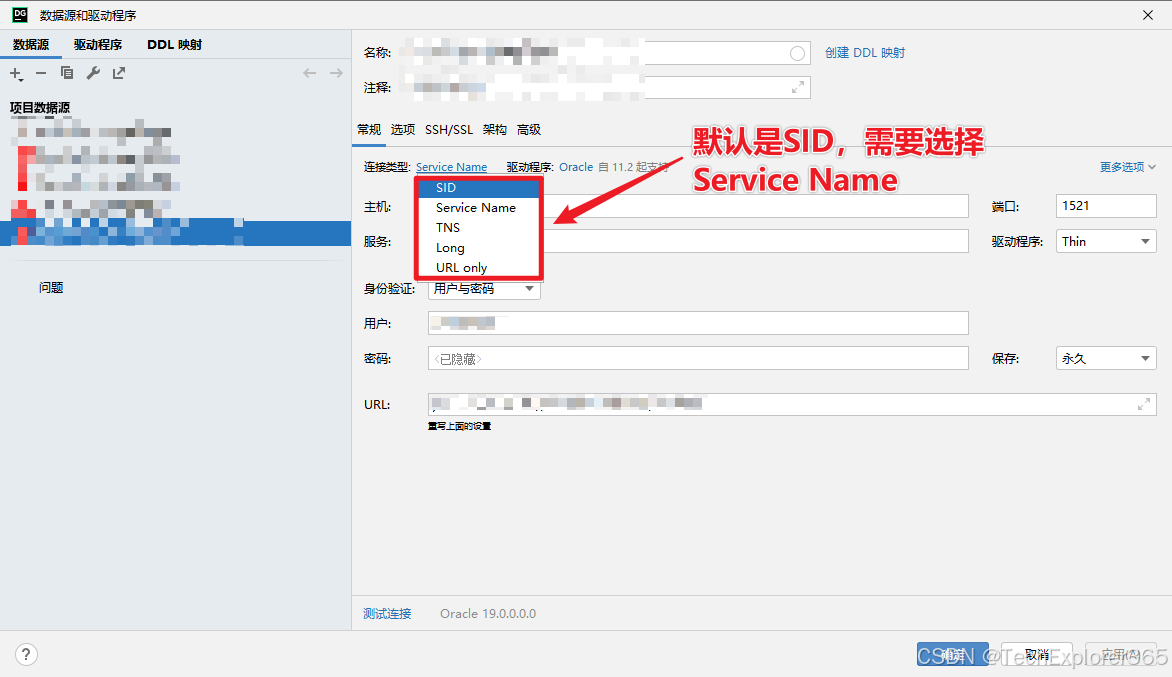Open driver properties via the wrench icon
The height and width of the screenshot is (677, 1172).
(x=92, y=72)
